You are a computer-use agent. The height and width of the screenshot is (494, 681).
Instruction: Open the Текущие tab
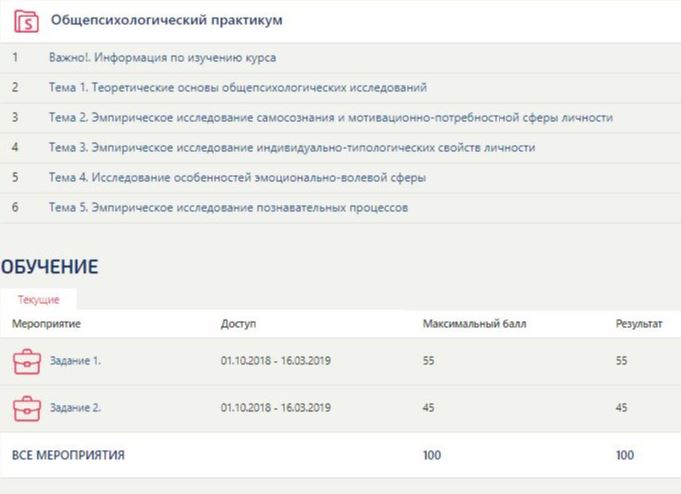39,299
